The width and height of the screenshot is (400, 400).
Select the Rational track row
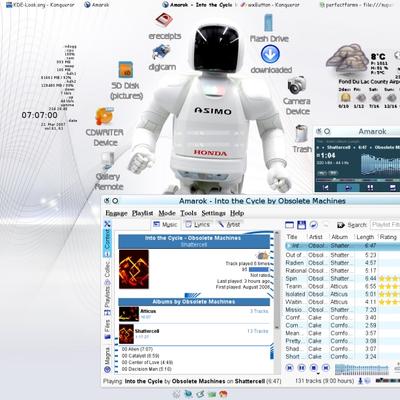point(342,270)
